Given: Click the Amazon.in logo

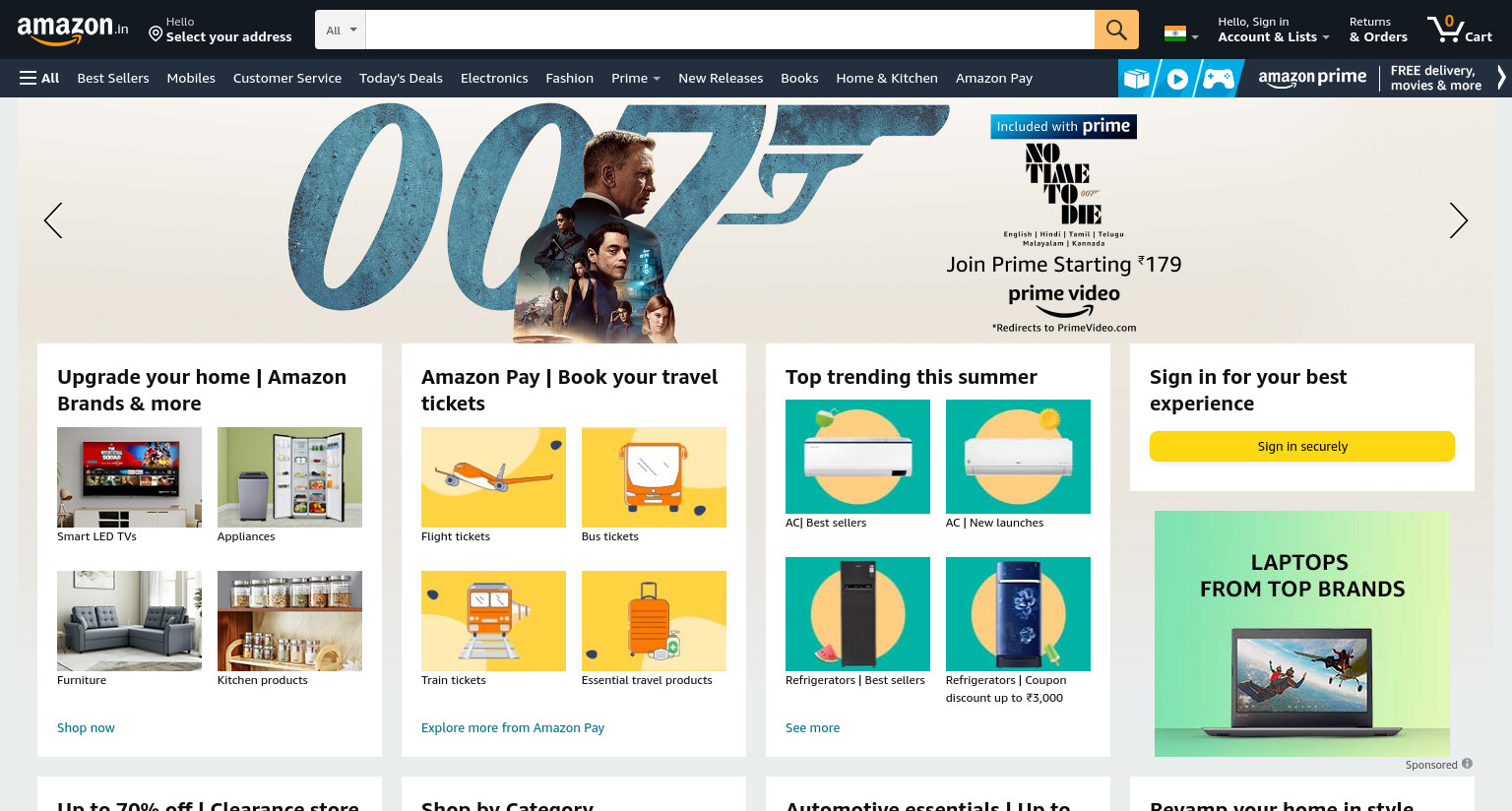Looking at the screenshot, I should tap(73, 30).
